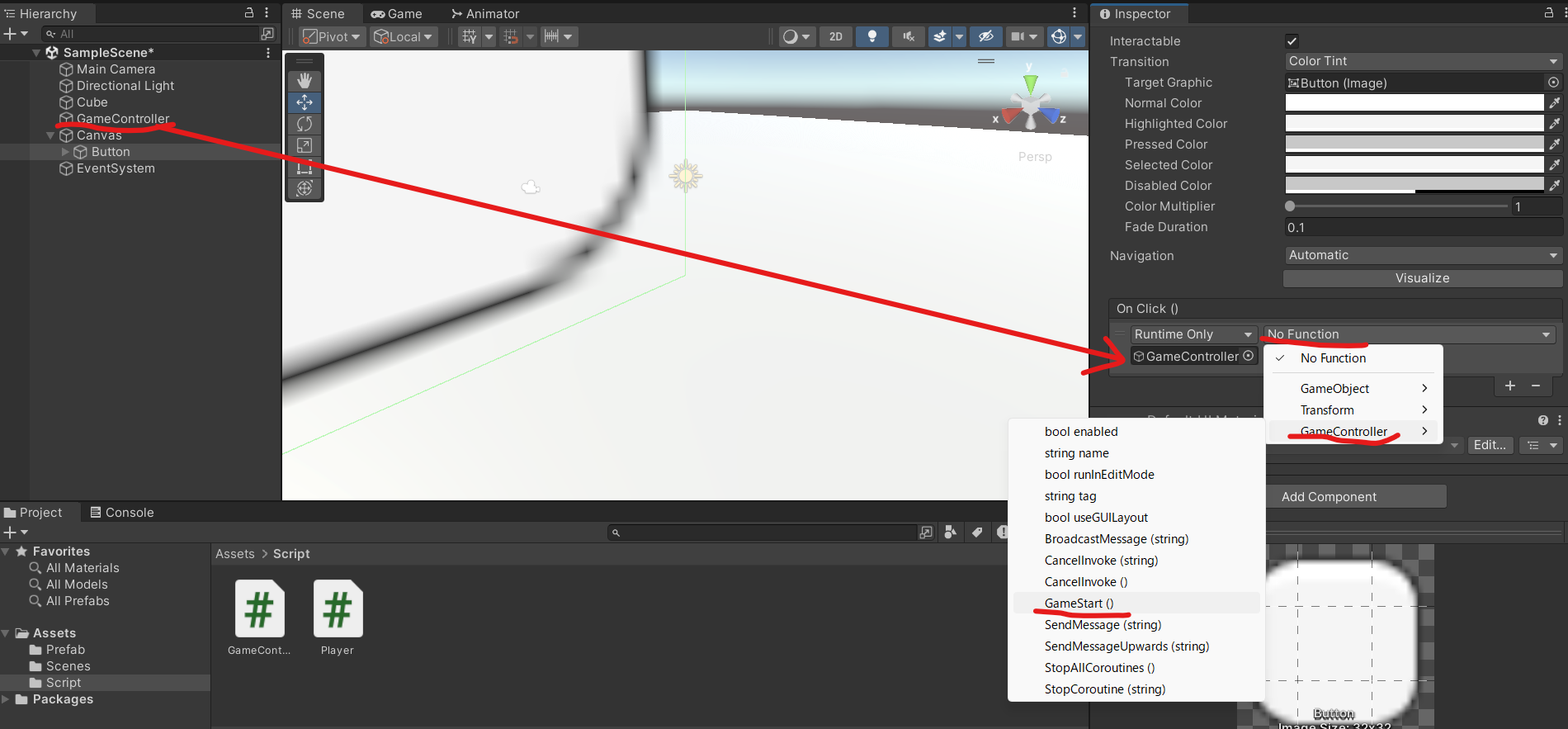Screen dimensions: 1568x729
Task: Add a new On Click event entry
Action: click(1510, 386)
